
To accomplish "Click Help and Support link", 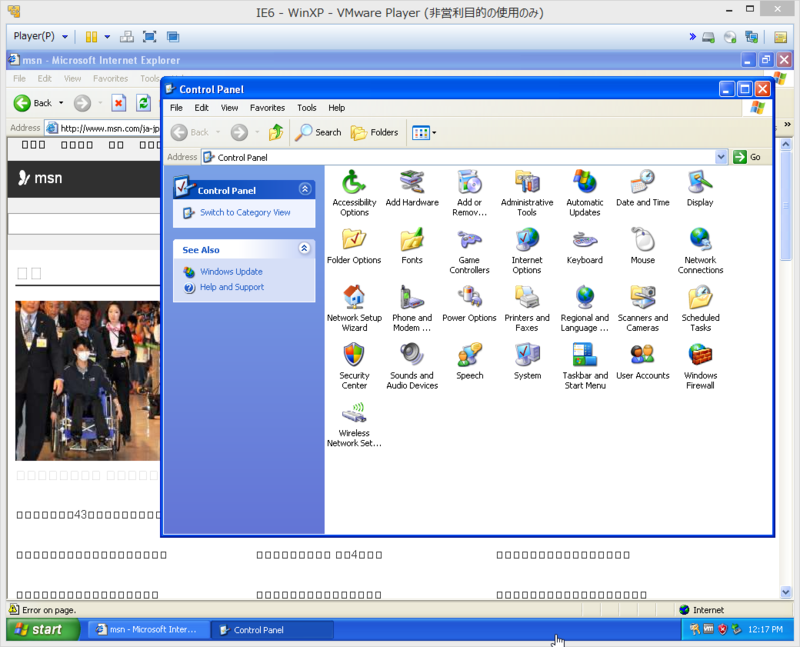I will 232,287.
